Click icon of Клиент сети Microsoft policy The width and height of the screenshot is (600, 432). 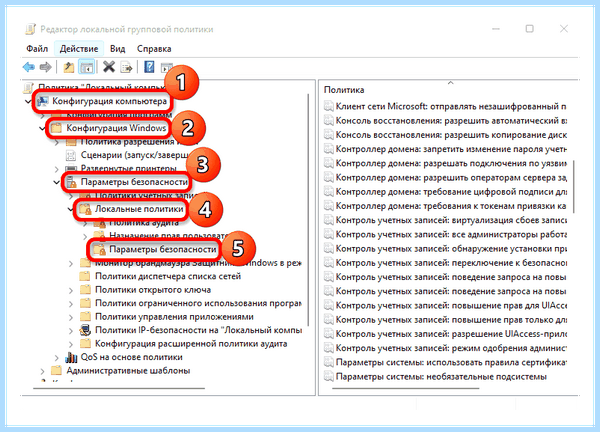329,106
